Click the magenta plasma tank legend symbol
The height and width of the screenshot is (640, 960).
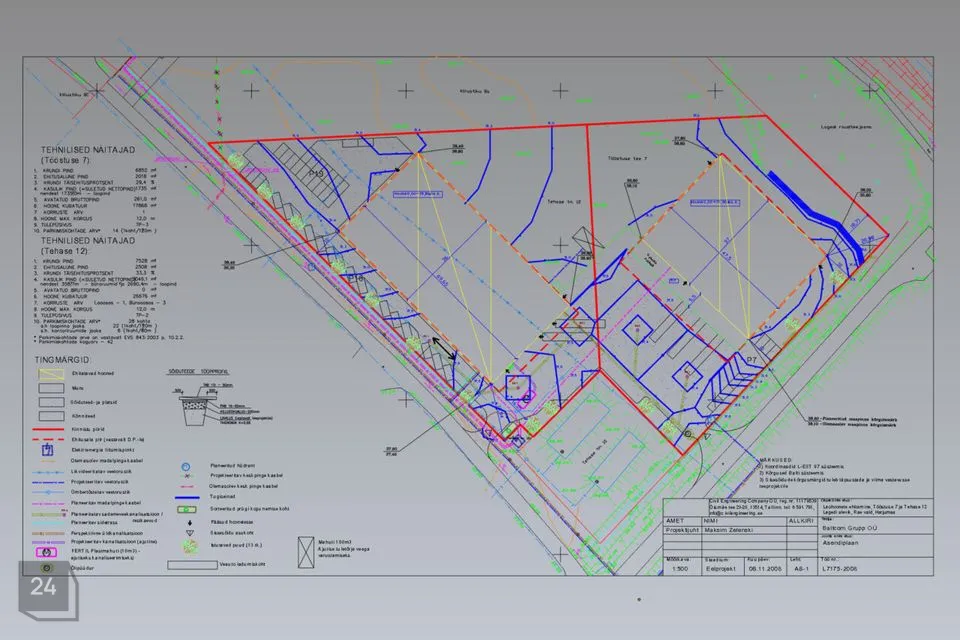click(47, 552)
